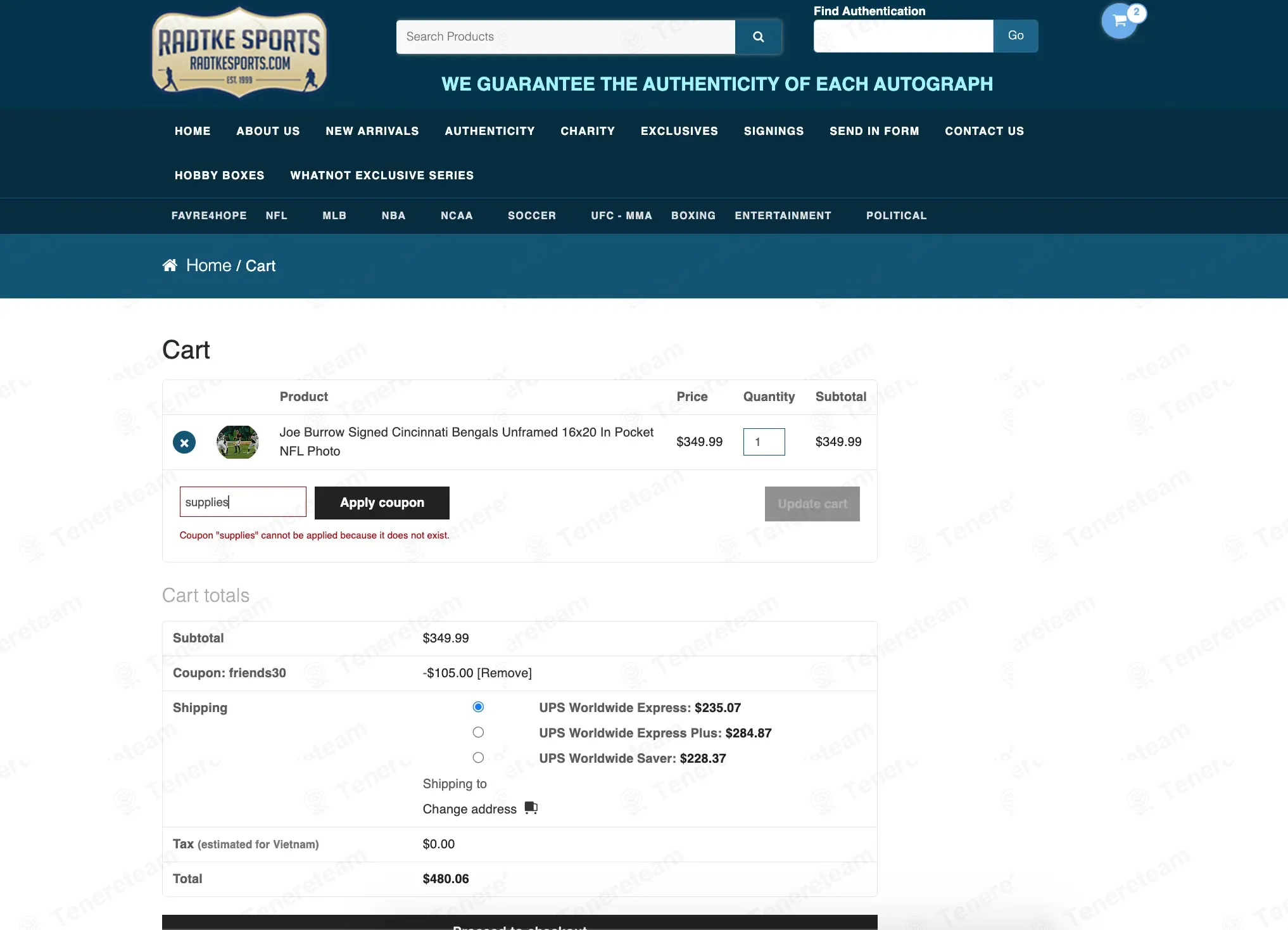This screenshot has height=930, width=1288.
Task: Open the SOCCER category
Action: (532, 215)
